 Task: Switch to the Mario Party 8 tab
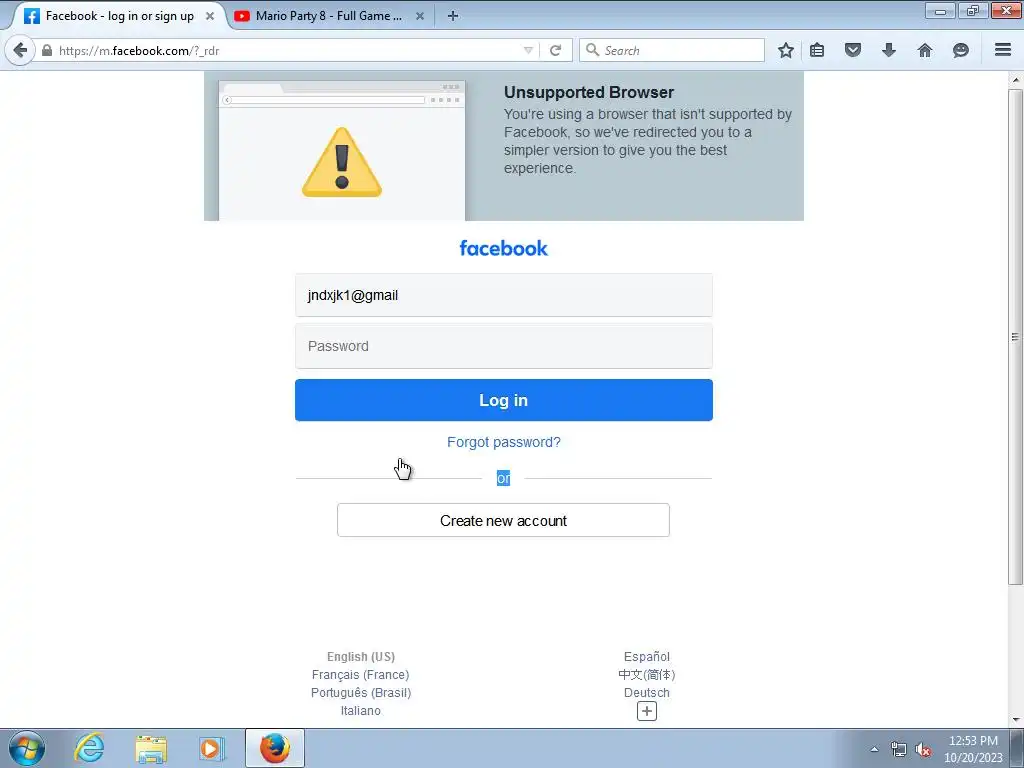(x=328, y=16)
